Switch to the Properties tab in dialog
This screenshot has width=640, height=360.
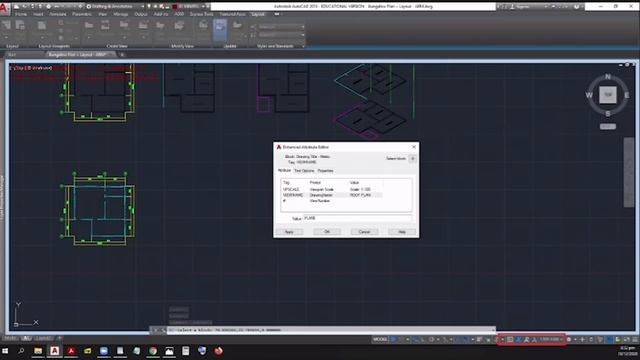tap(325, 171)
